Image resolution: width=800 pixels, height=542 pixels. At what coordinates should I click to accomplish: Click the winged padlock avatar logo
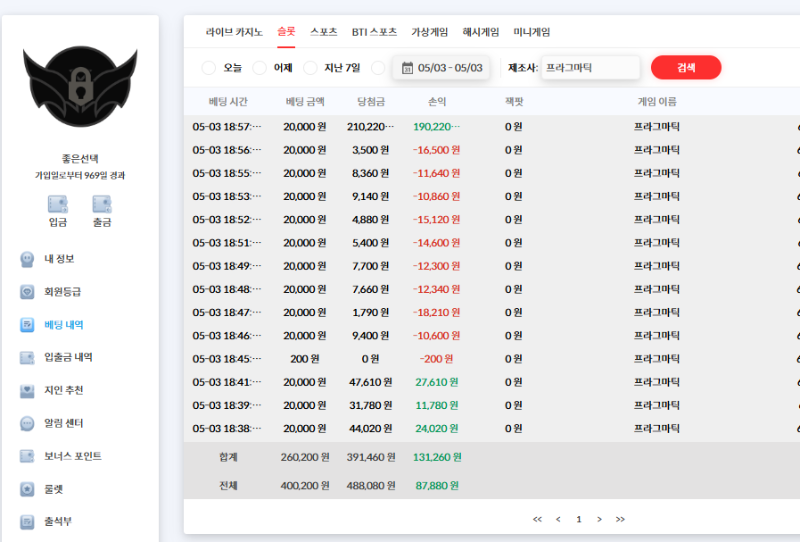[x=80, y=87]
